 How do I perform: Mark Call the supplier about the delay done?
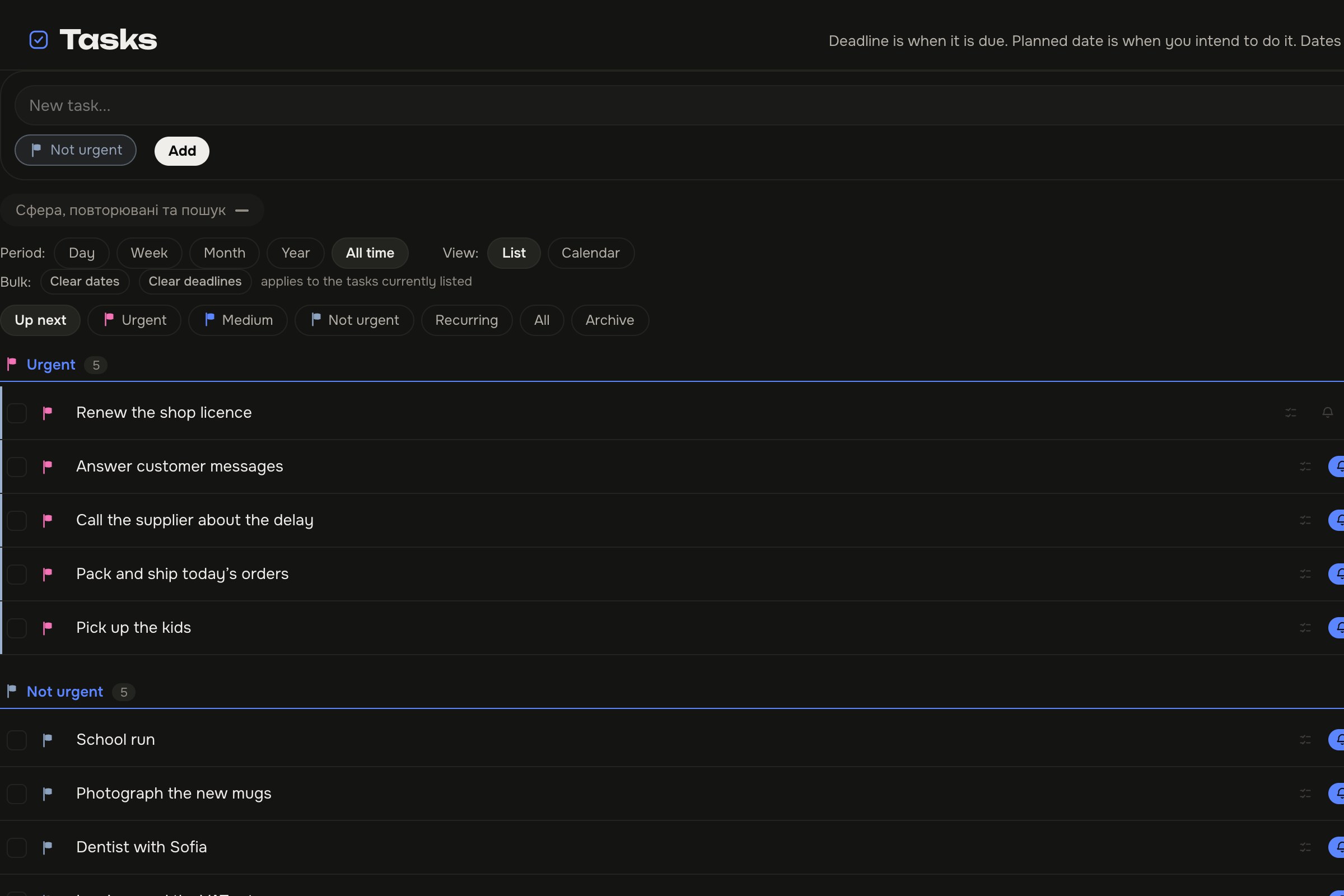click(x=17, y=521)
